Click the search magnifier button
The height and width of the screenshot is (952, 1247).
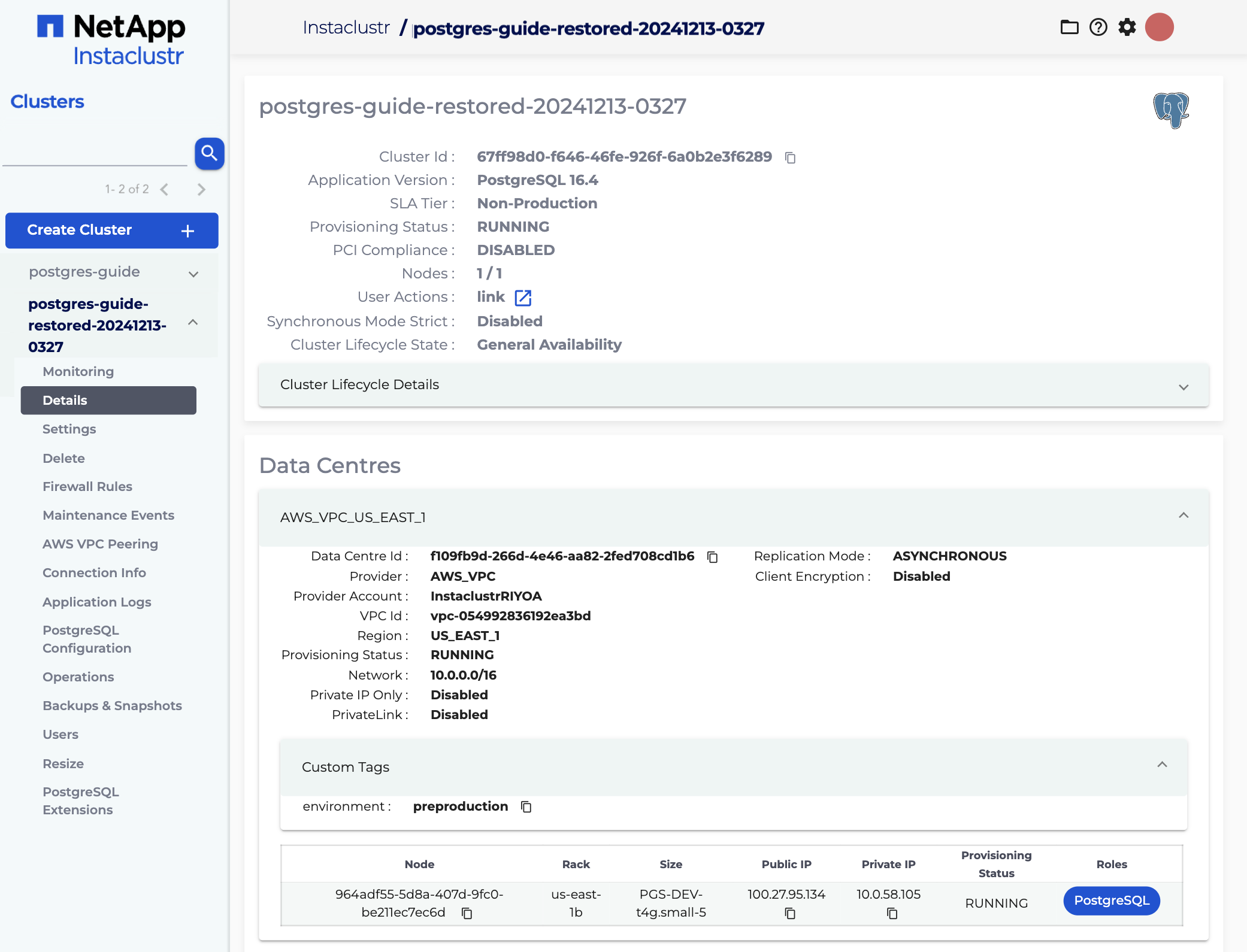209,153
